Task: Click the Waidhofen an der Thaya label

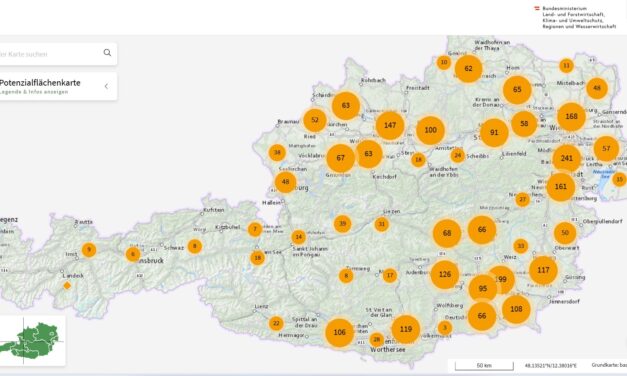Action: (492, 45)
